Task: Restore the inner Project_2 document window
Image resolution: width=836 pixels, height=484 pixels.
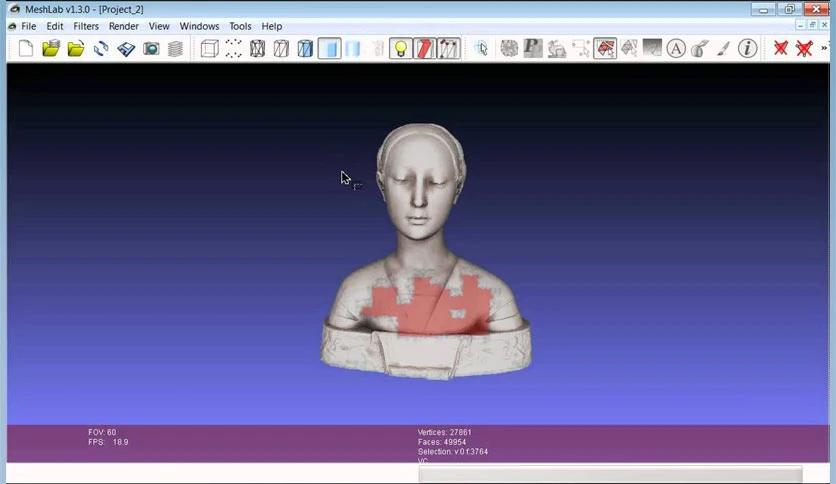Action: (813, 25)
